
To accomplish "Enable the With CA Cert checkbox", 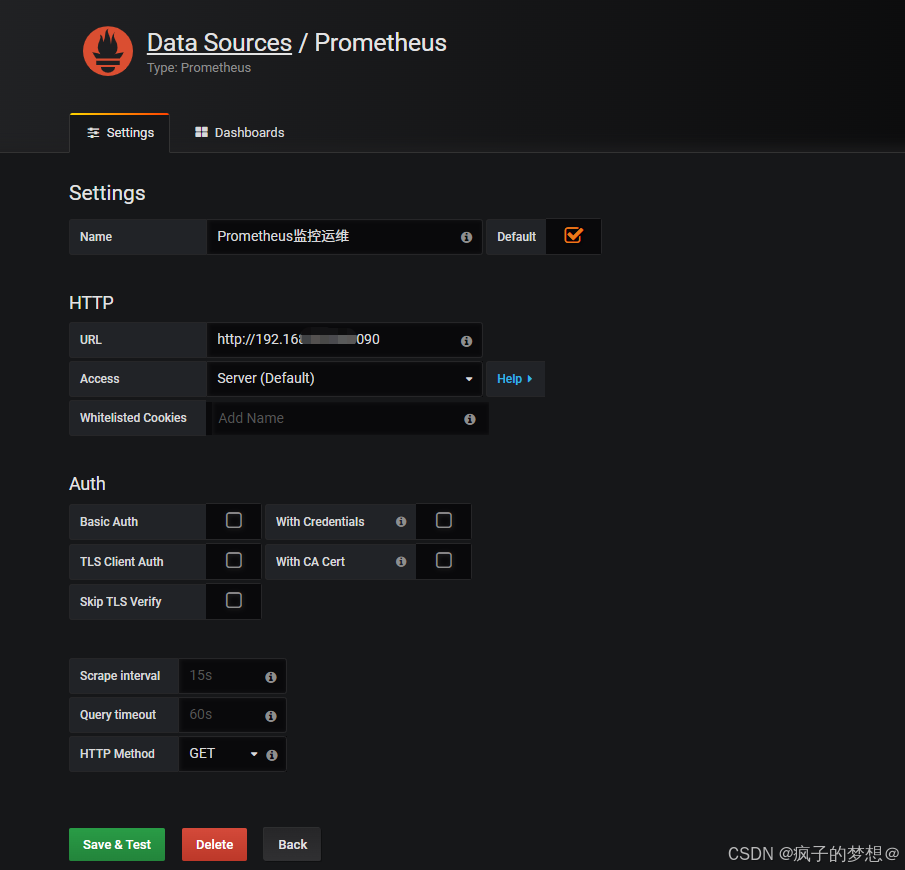I will pos(444,561).
